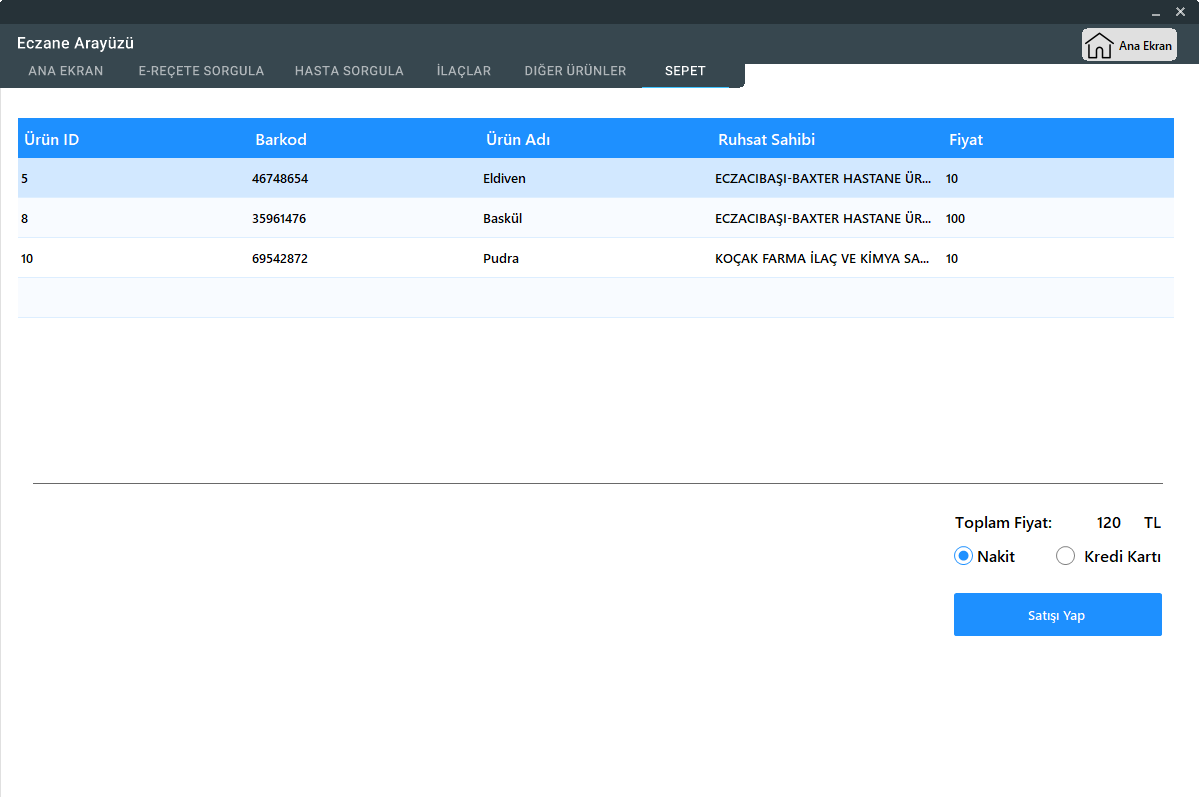Select Nakit payment option
This screenshot has width=1200, height=800.
[964, 557]
